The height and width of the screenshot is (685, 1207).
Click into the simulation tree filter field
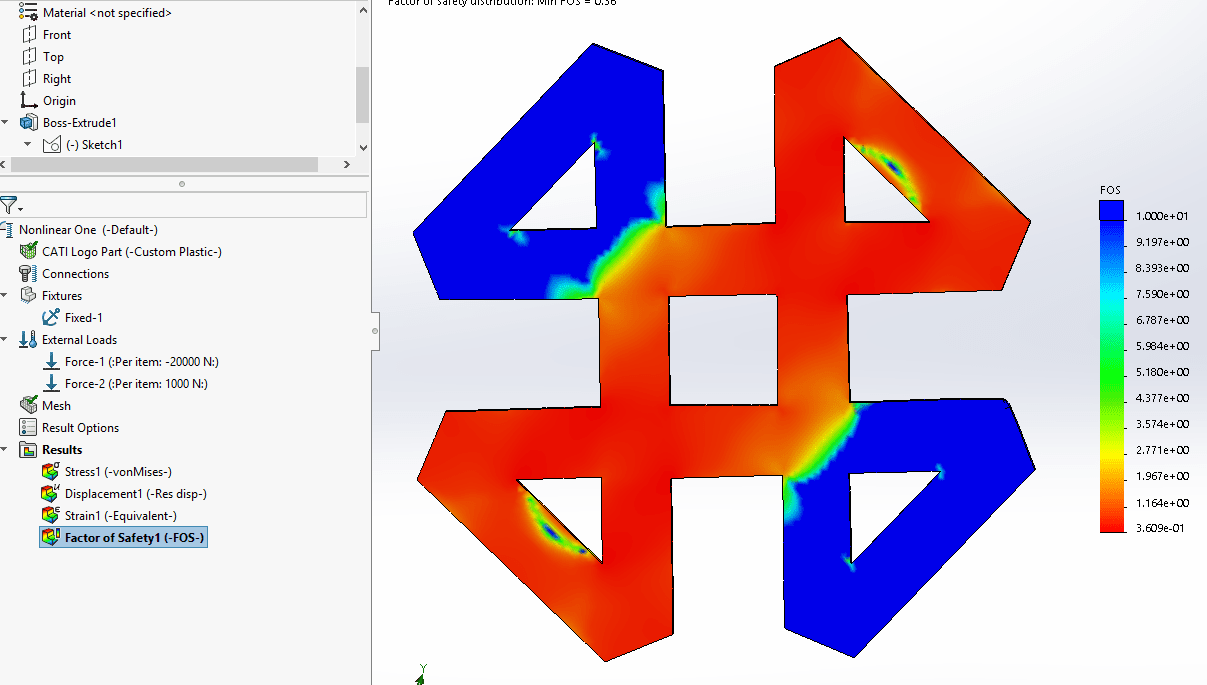click(x=195, y=205)
